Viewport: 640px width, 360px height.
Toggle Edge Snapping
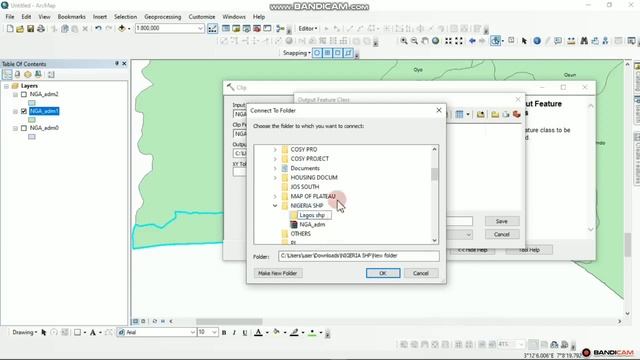coord(348,53)
